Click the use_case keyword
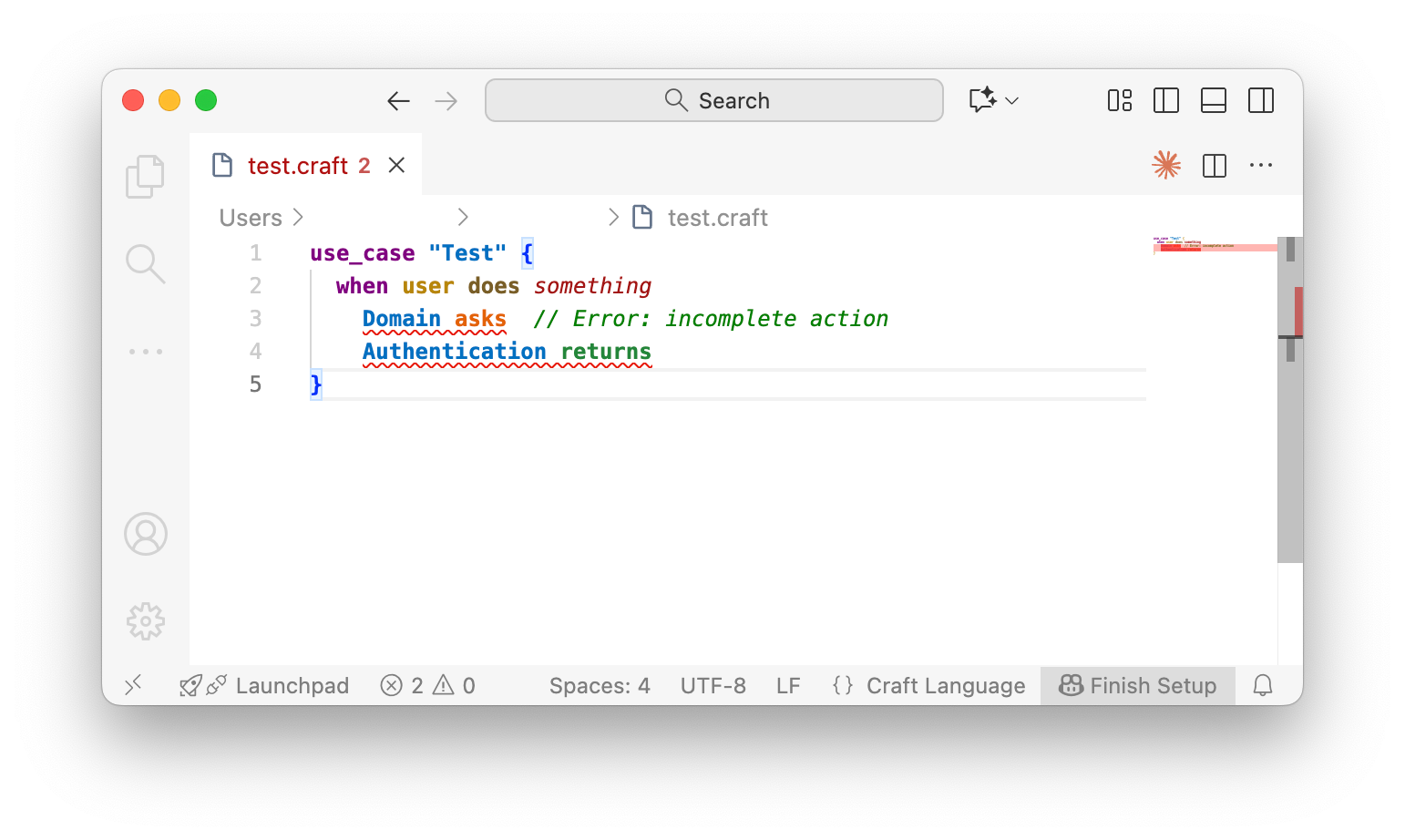Screen dimensions: 1405x840 click(x=363, y=253)
